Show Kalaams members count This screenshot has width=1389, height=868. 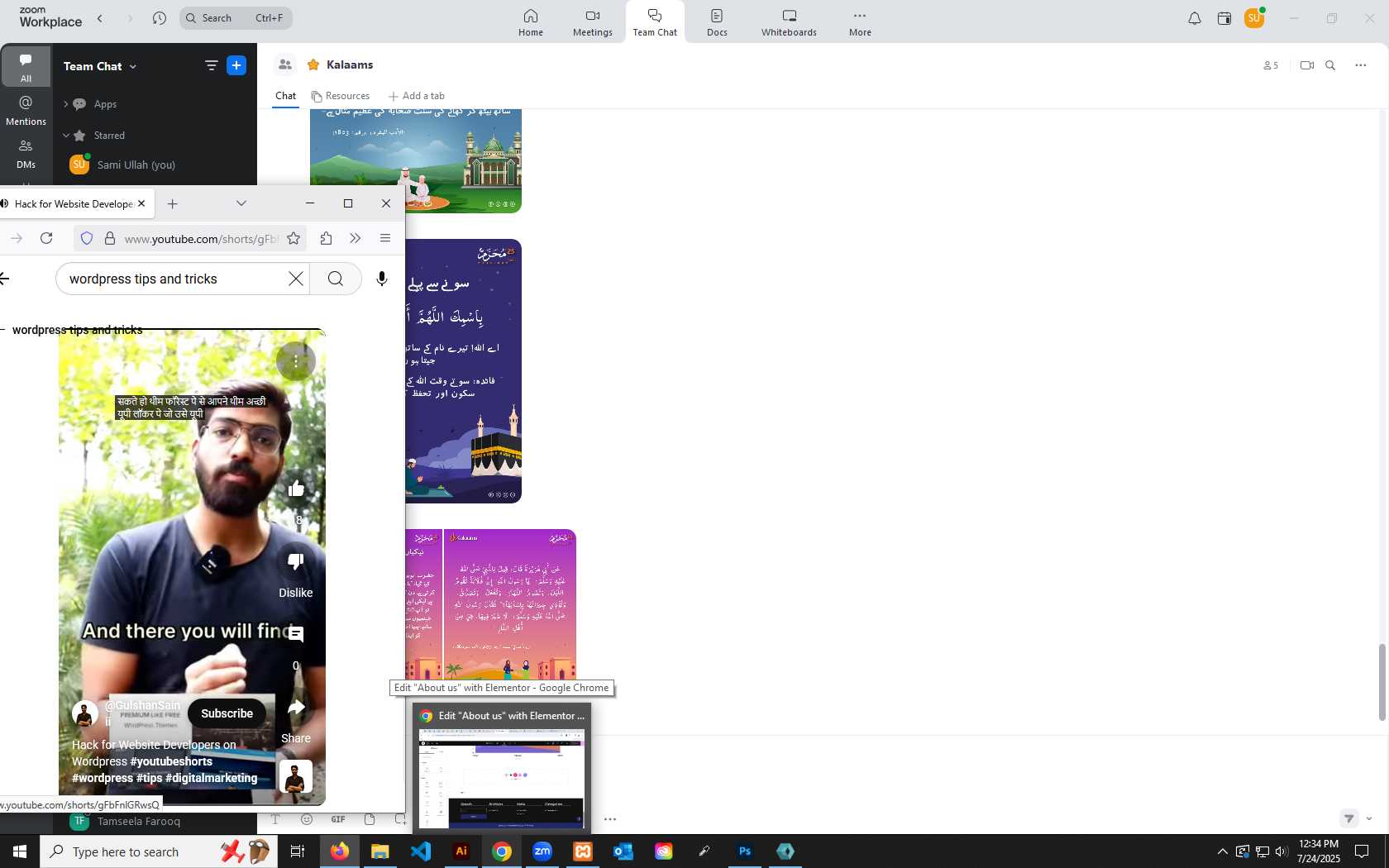(x=1271, y=65)
